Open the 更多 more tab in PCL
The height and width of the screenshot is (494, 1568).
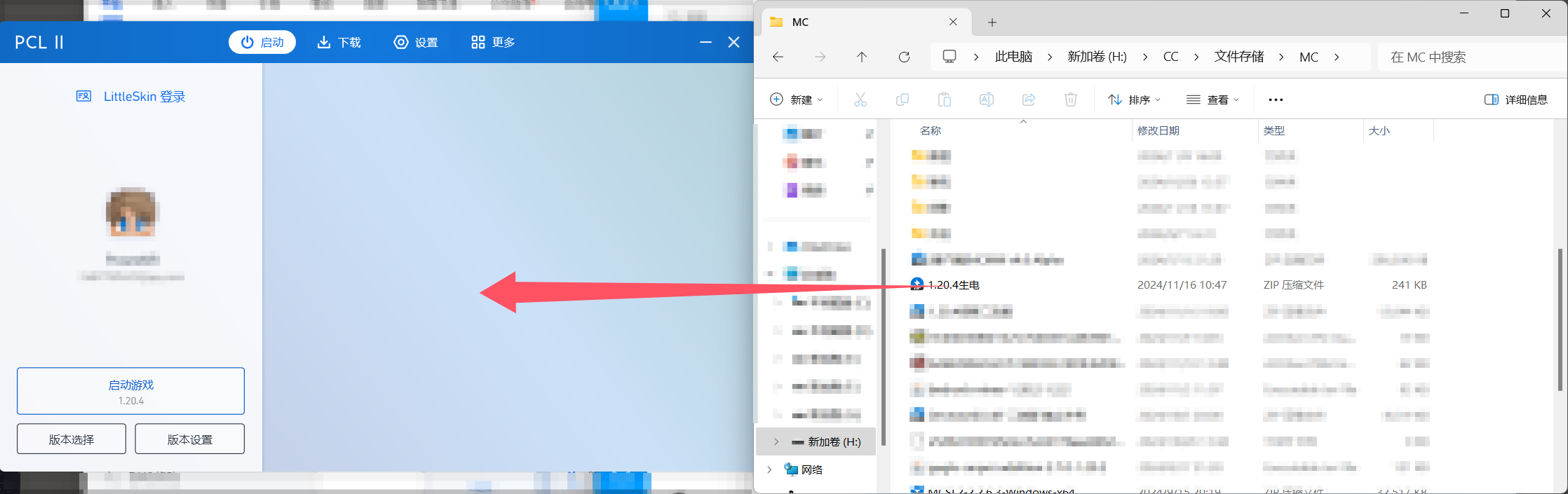coord(493,43)
